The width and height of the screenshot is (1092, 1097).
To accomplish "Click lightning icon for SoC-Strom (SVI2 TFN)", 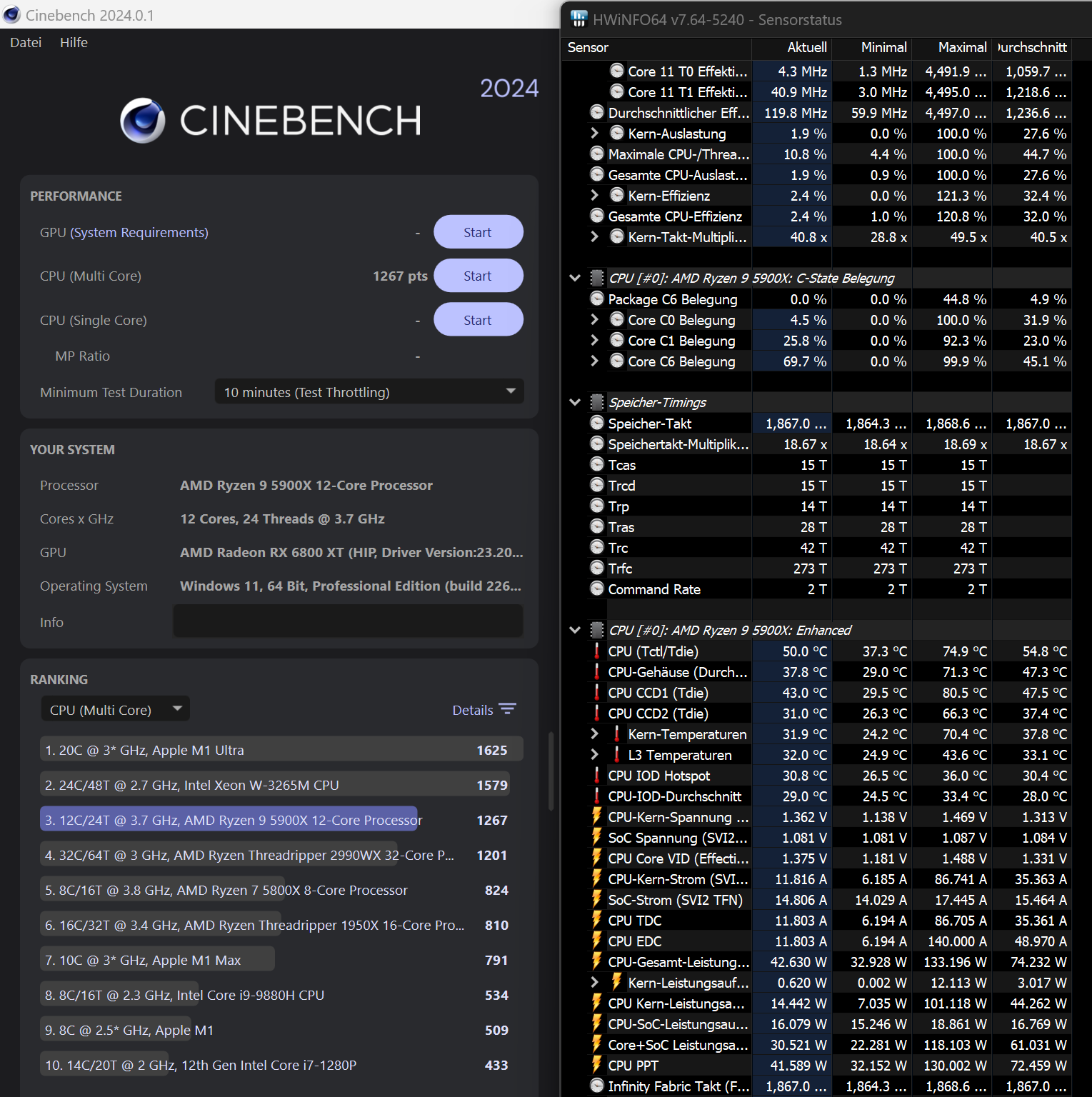I will tap(597, 899).
